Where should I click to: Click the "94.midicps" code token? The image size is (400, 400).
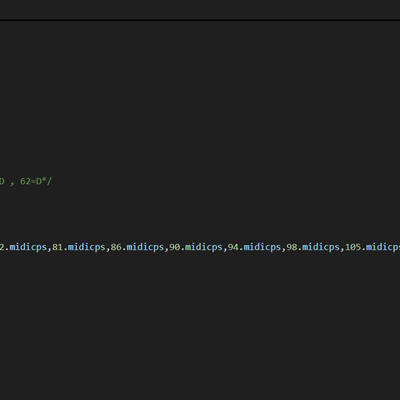[x=255, y=247]
